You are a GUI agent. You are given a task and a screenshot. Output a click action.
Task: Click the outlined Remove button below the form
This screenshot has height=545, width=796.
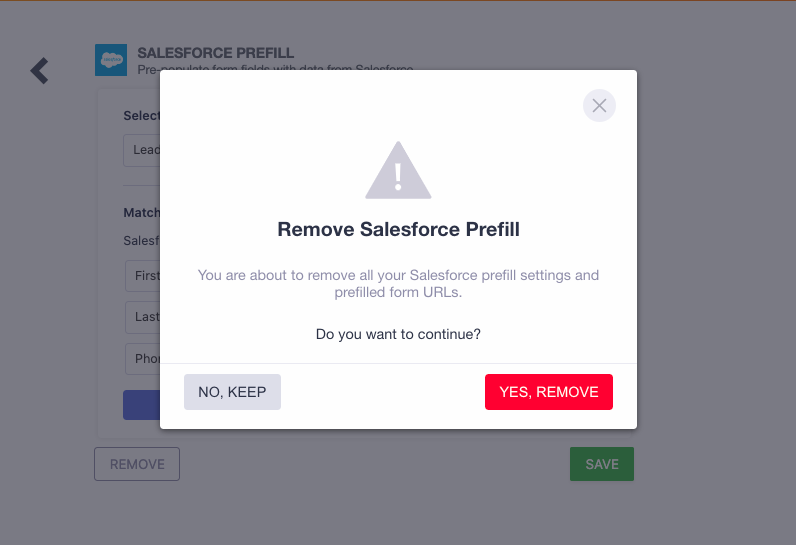coord(137,464)
